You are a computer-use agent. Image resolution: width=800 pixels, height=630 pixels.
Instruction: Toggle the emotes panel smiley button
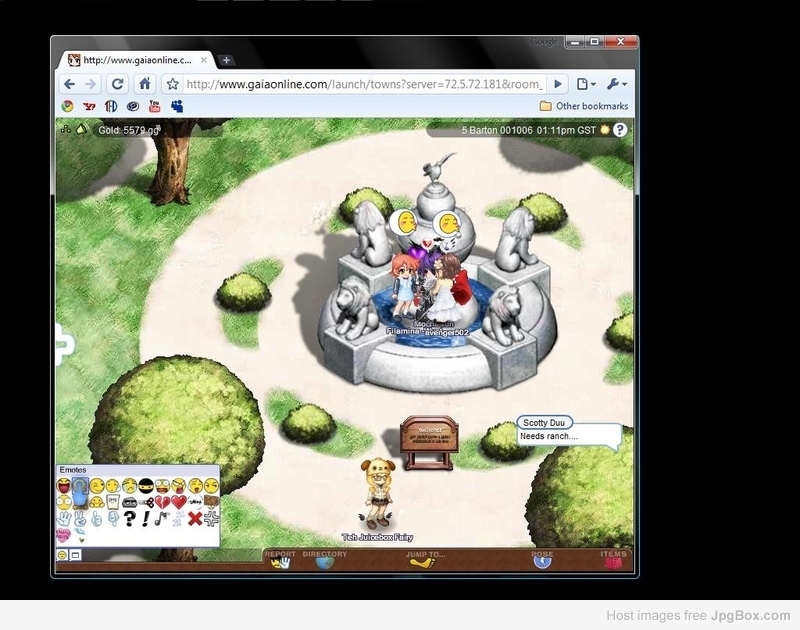62,555
